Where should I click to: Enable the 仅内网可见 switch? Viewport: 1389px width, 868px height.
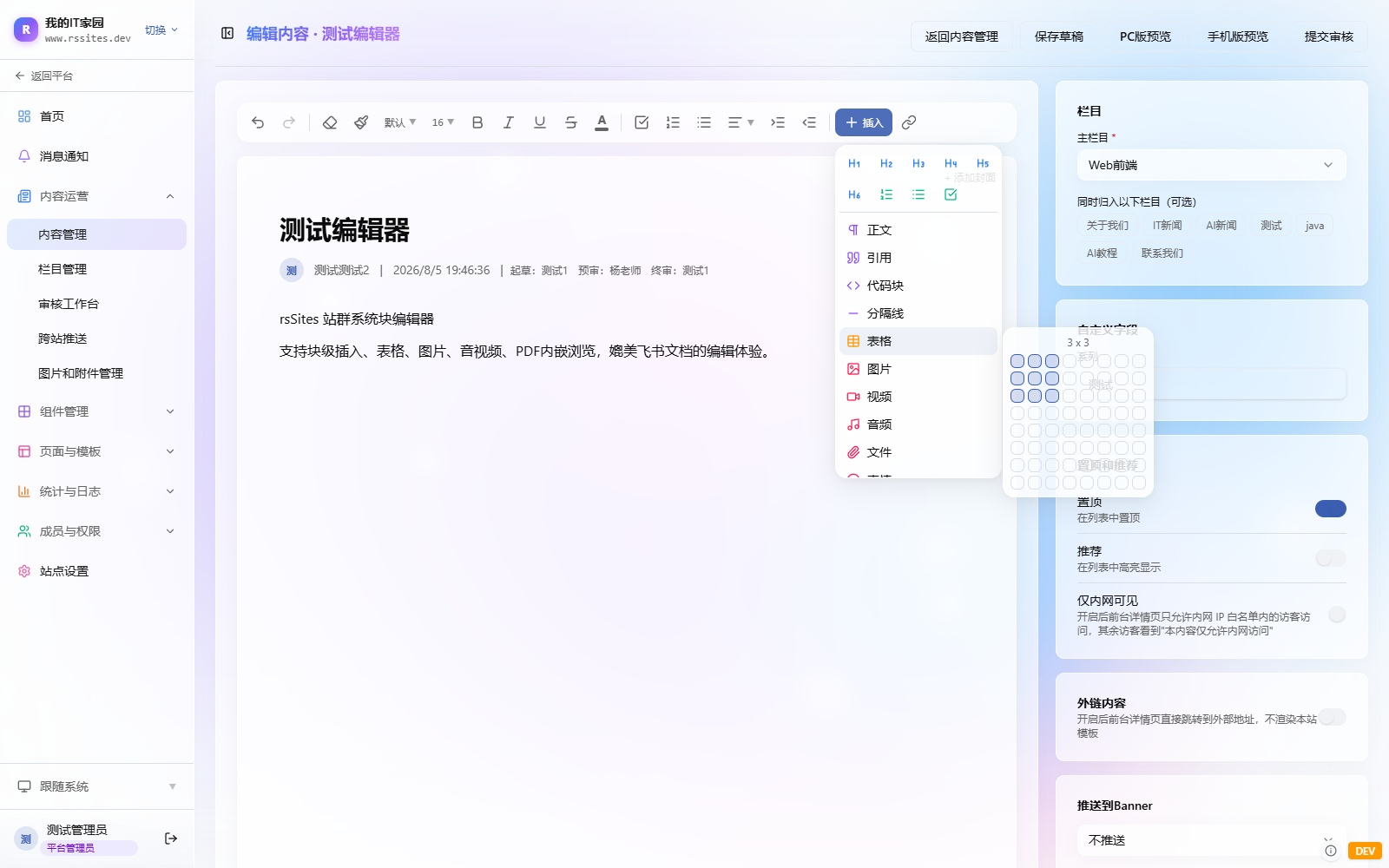[x=1337, y=615]
